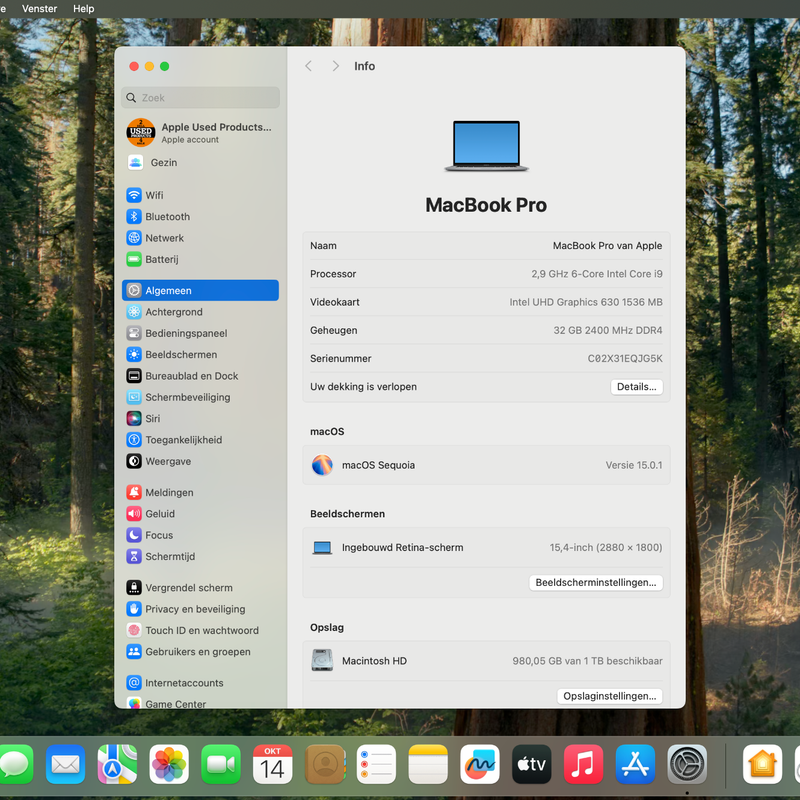Go to Vergrendel scherm settings
The width and height of the screenshot is (800, 800).
pyautogui.click(x=201, y=588)
